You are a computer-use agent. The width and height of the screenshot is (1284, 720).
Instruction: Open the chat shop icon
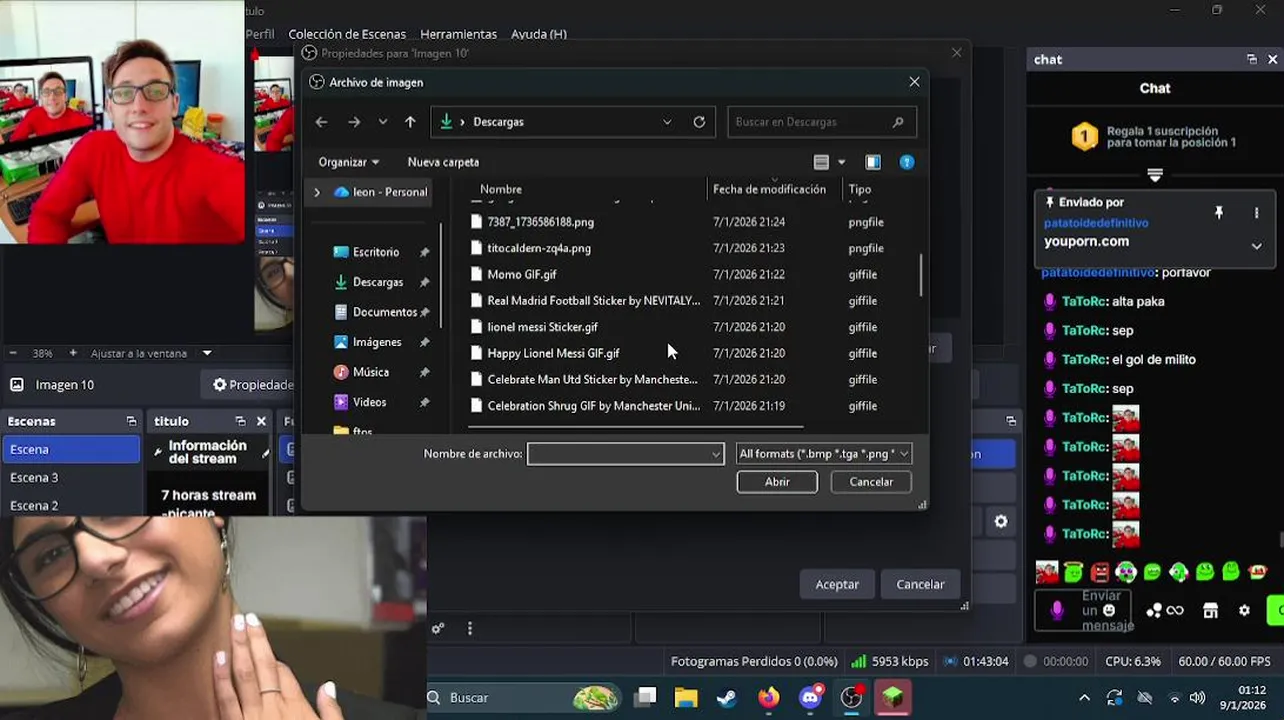(x=1210, y=610)
